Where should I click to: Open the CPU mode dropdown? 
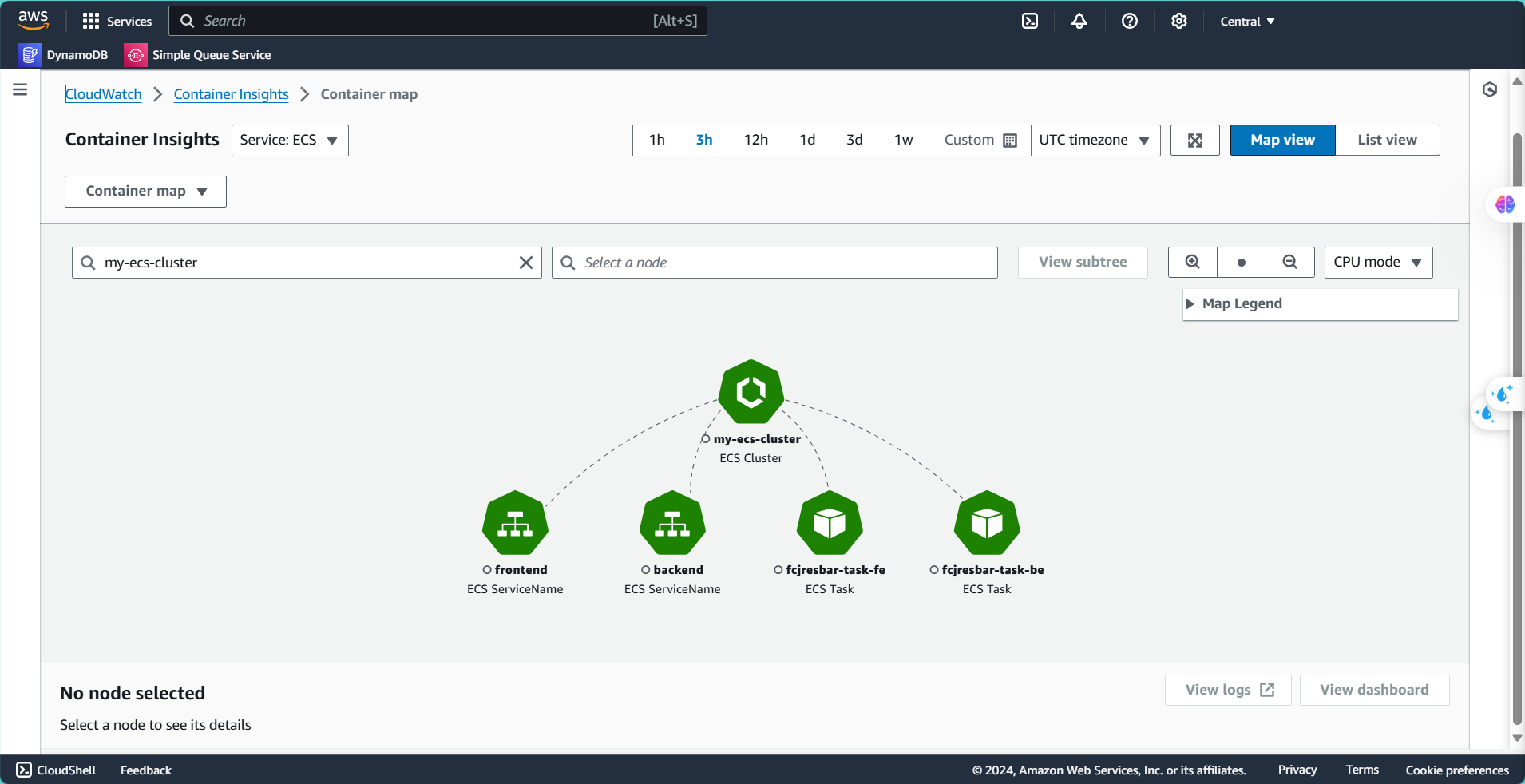coord(1378,262)
